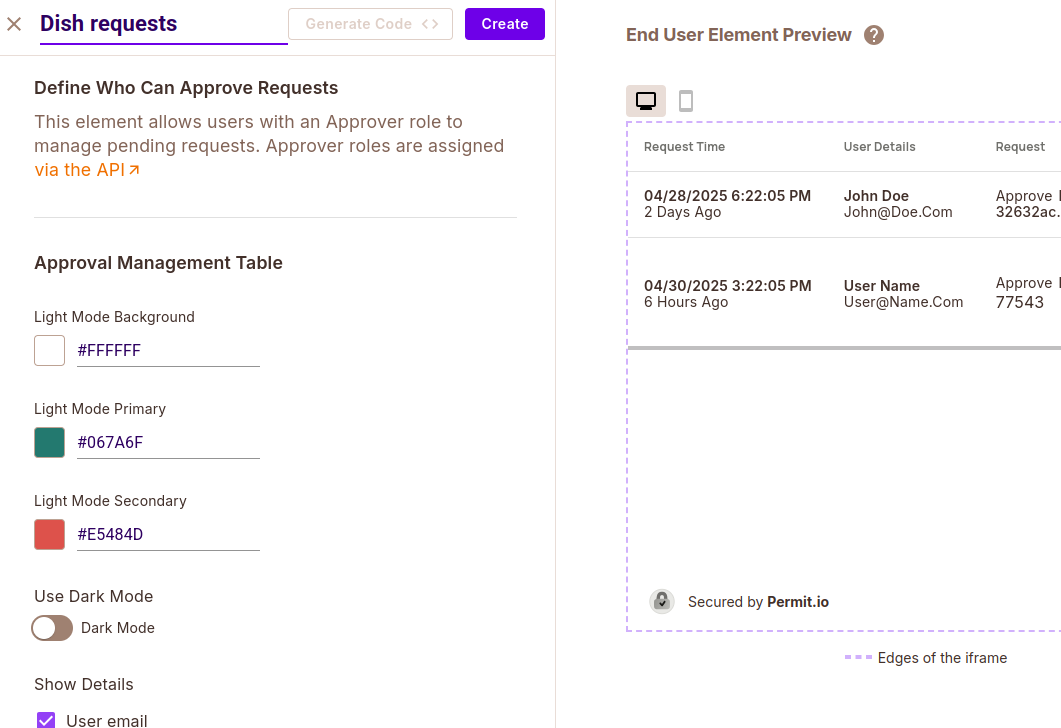Close the Dish requests editor

point(14,24)
